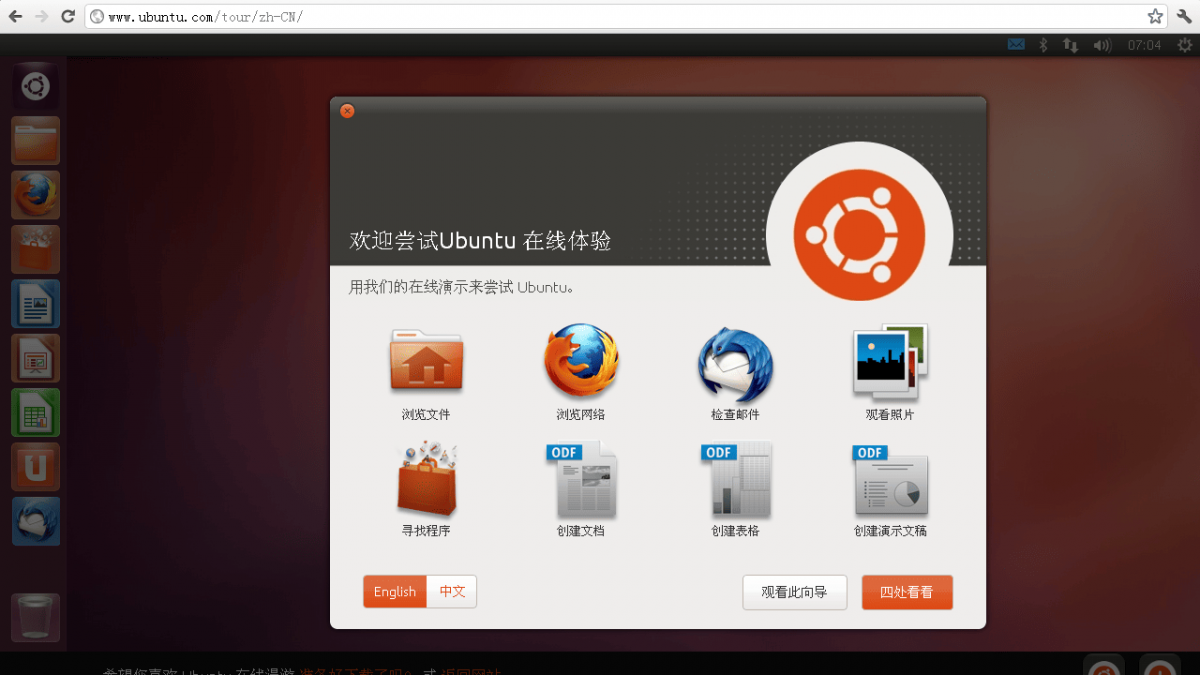The image size is (1200, 675).
Task: Open the 观看照片 photos icon
Action: (890, 360)
